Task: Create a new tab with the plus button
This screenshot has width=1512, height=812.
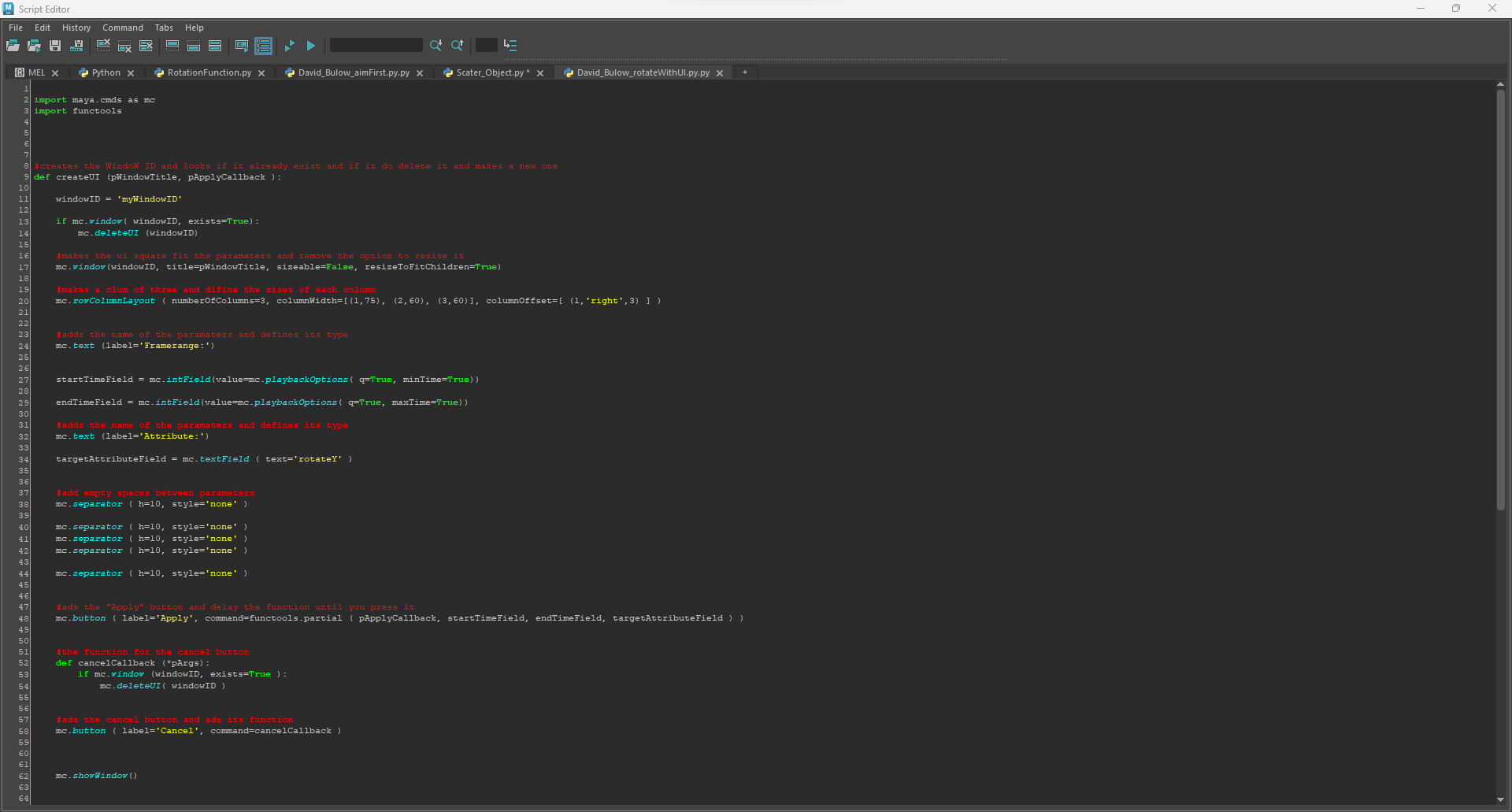Action: (x=745, y=72)
